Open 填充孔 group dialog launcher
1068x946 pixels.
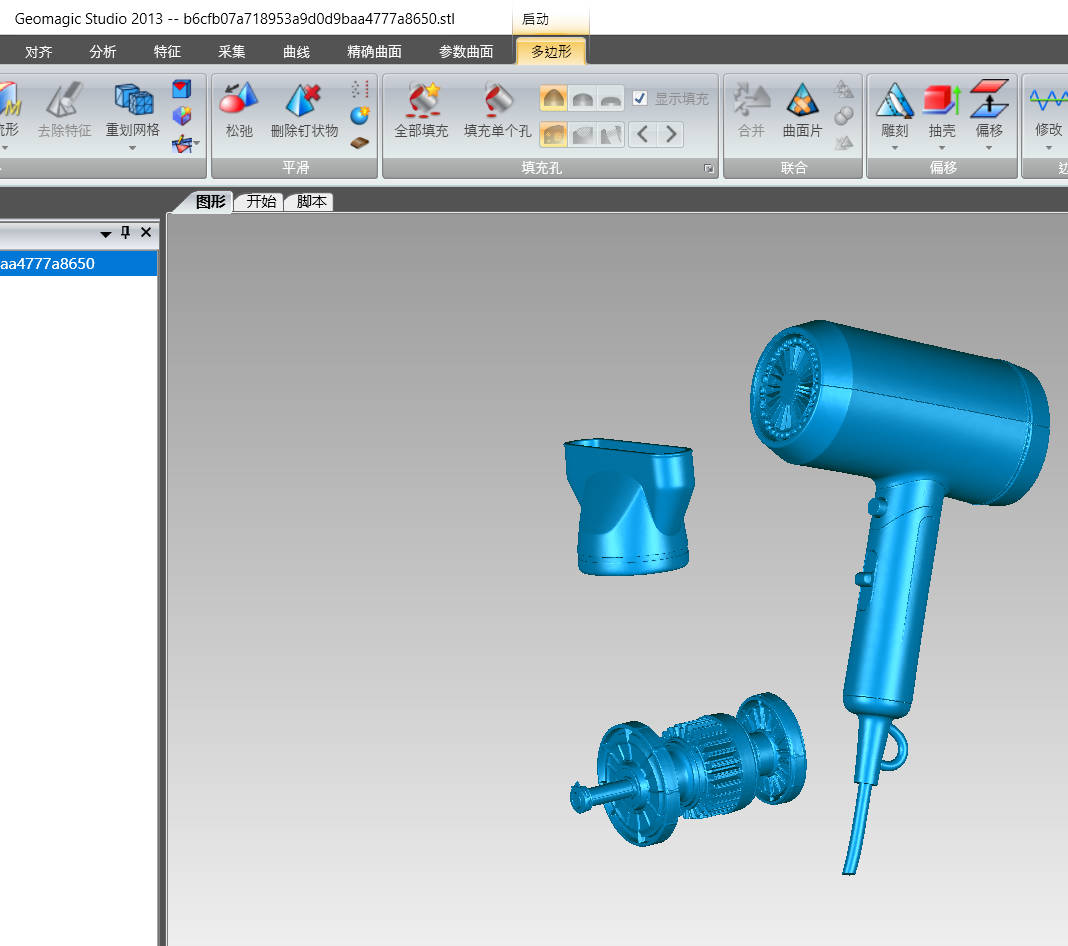click(709, 169)
